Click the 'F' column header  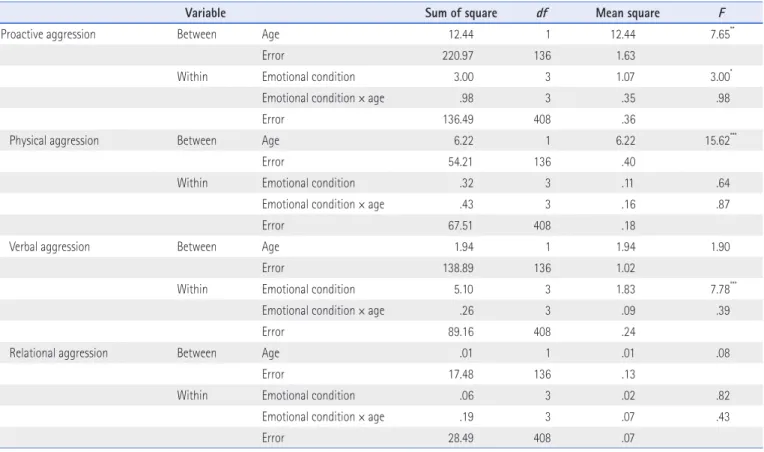point(722,13)
